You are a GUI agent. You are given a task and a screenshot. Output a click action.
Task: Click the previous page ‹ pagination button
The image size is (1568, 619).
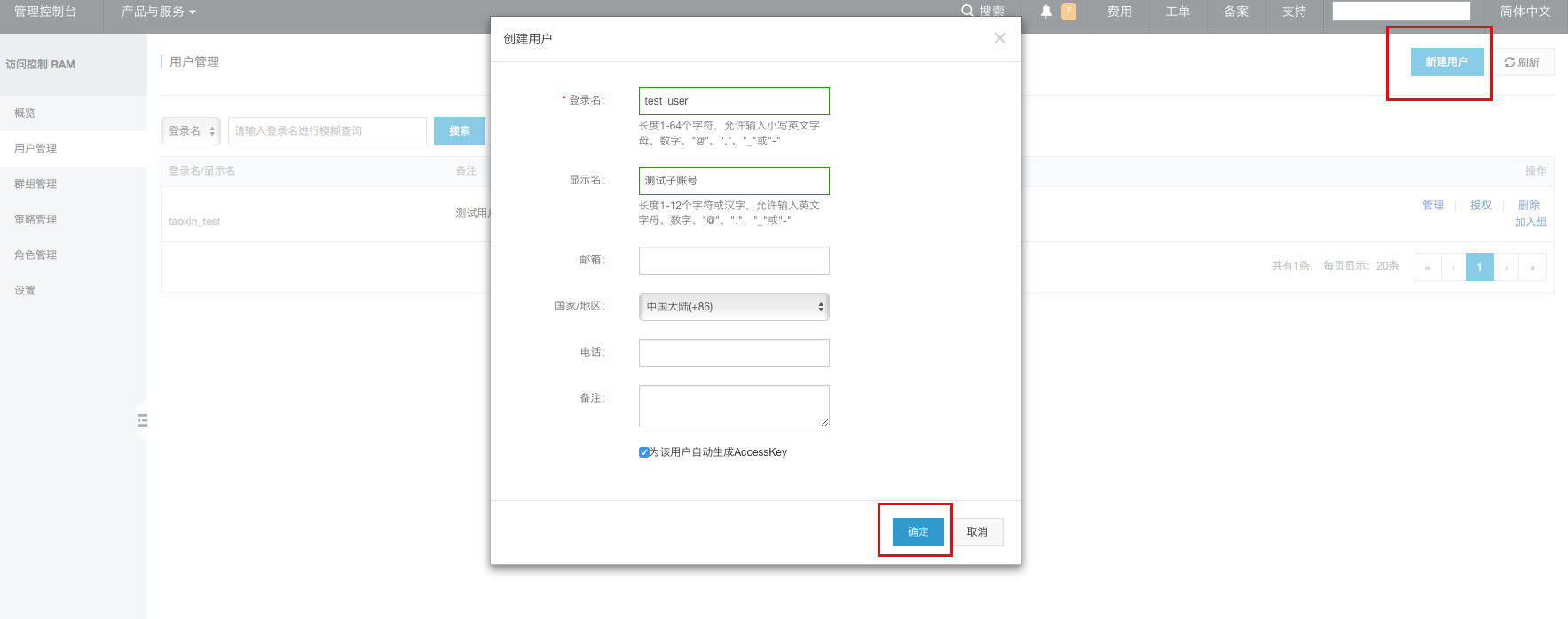(1454, 267)
